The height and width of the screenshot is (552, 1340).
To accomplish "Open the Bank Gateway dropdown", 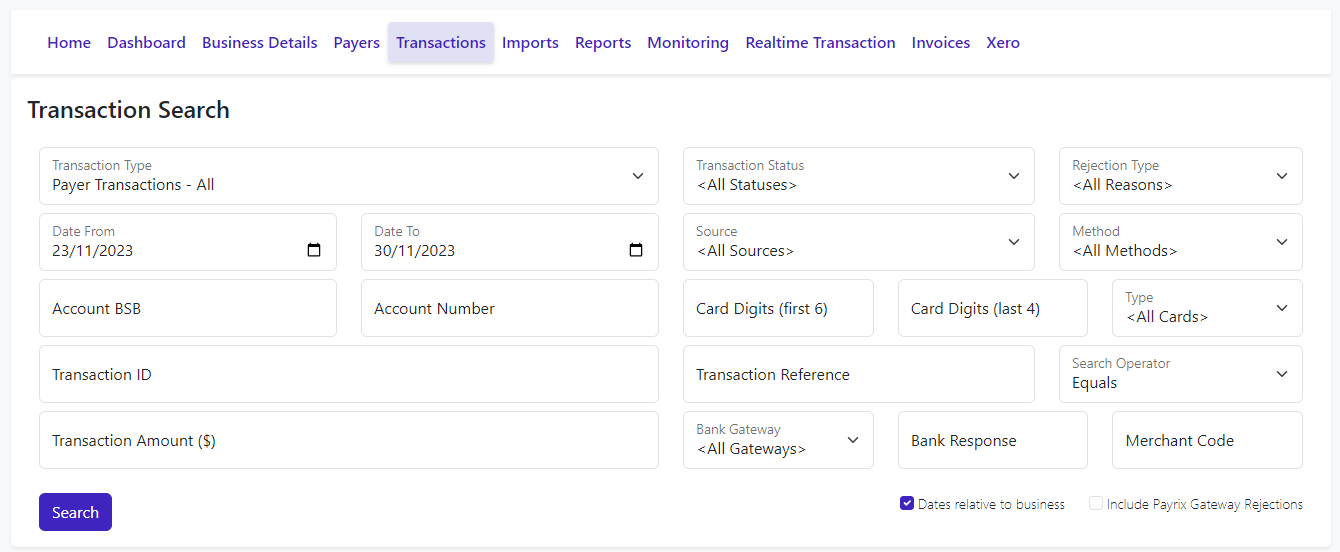I will pos(778,440).
